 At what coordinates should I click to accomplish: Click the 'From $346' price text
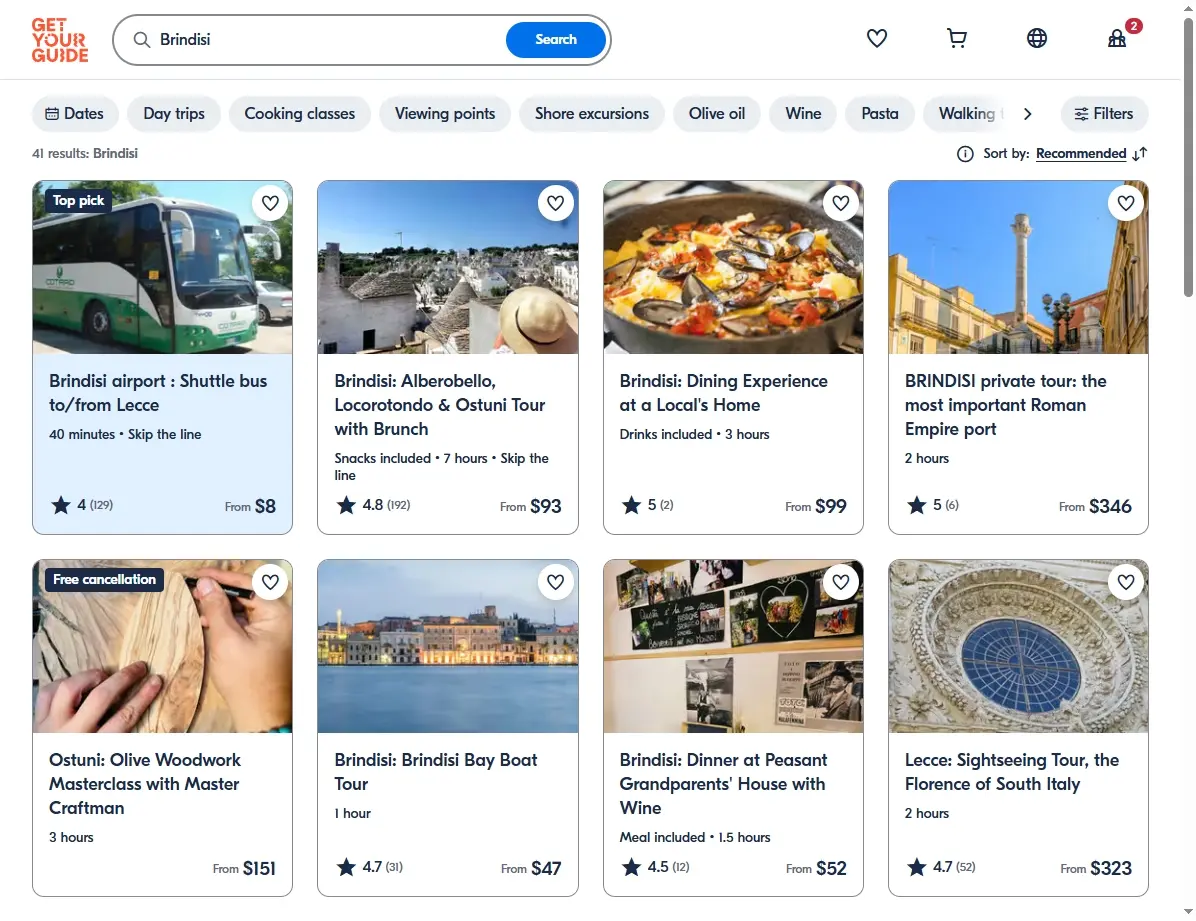1095,506
